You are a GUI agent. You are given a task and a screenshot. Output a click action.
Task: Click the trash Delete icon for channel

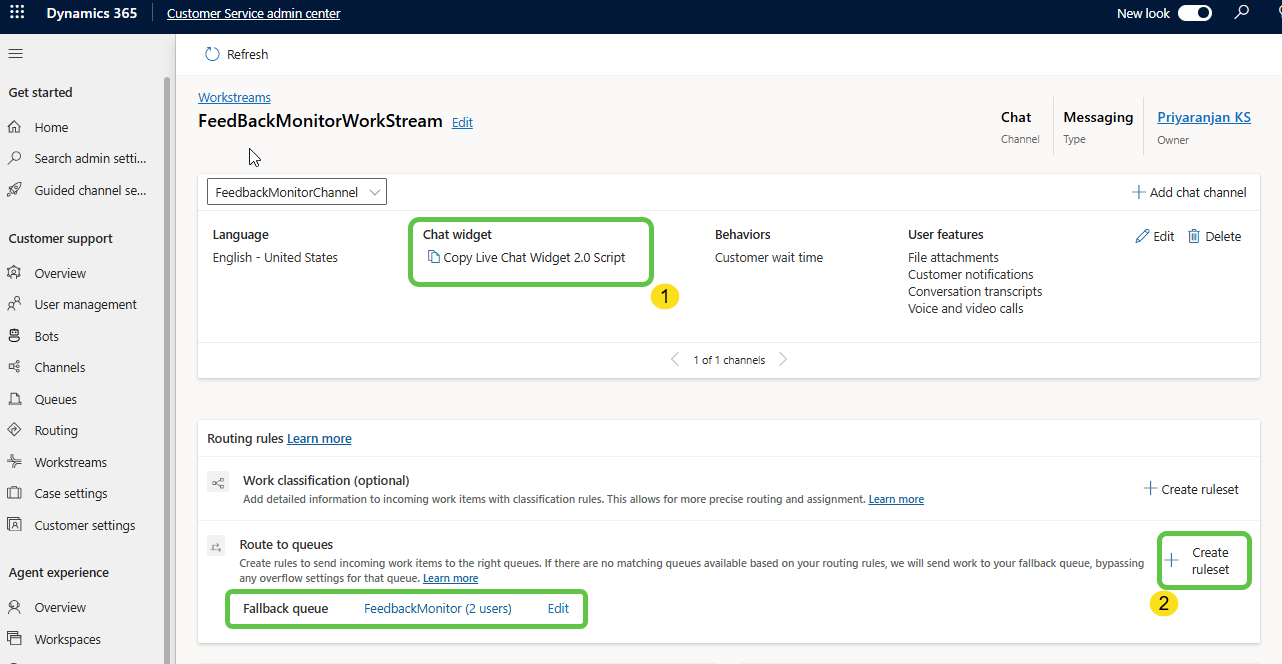click(1194, 237)
